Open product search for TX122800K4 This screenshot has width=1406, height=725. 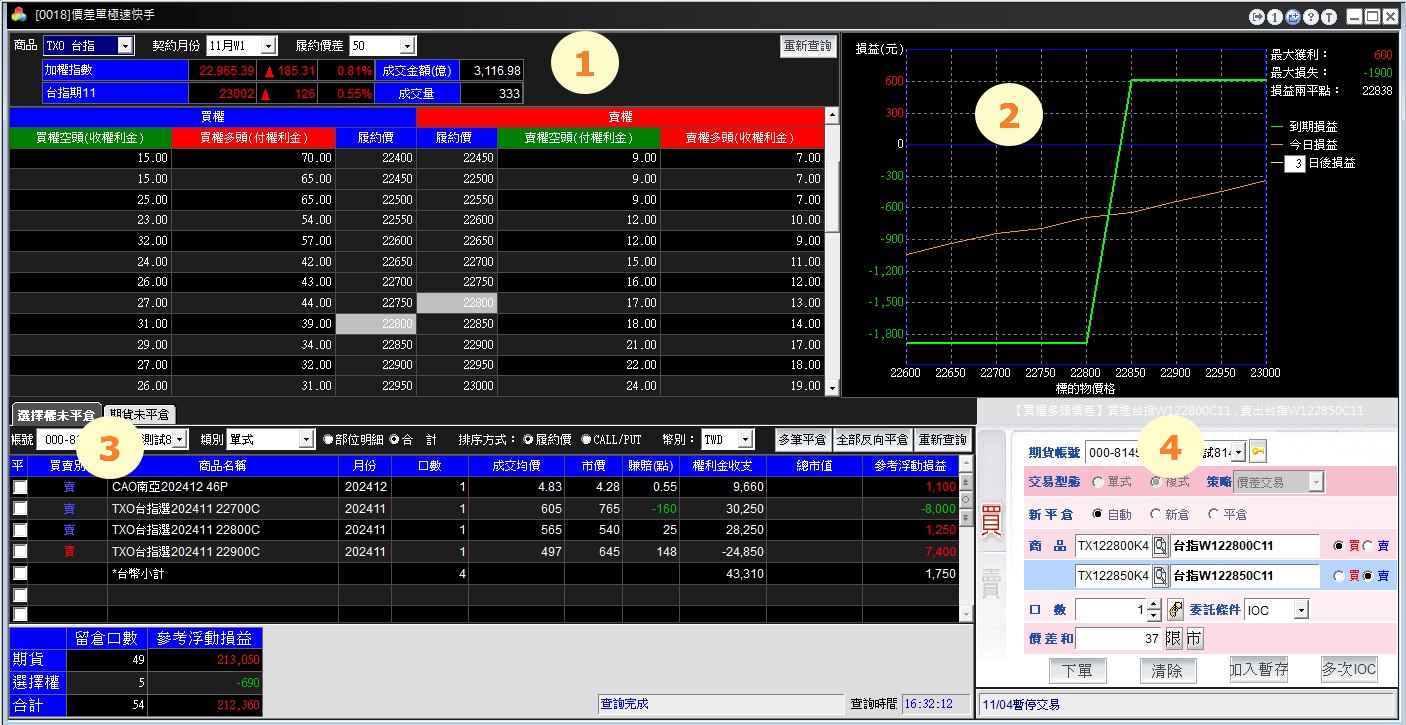pyautogui.click(x=1160, y=546)
